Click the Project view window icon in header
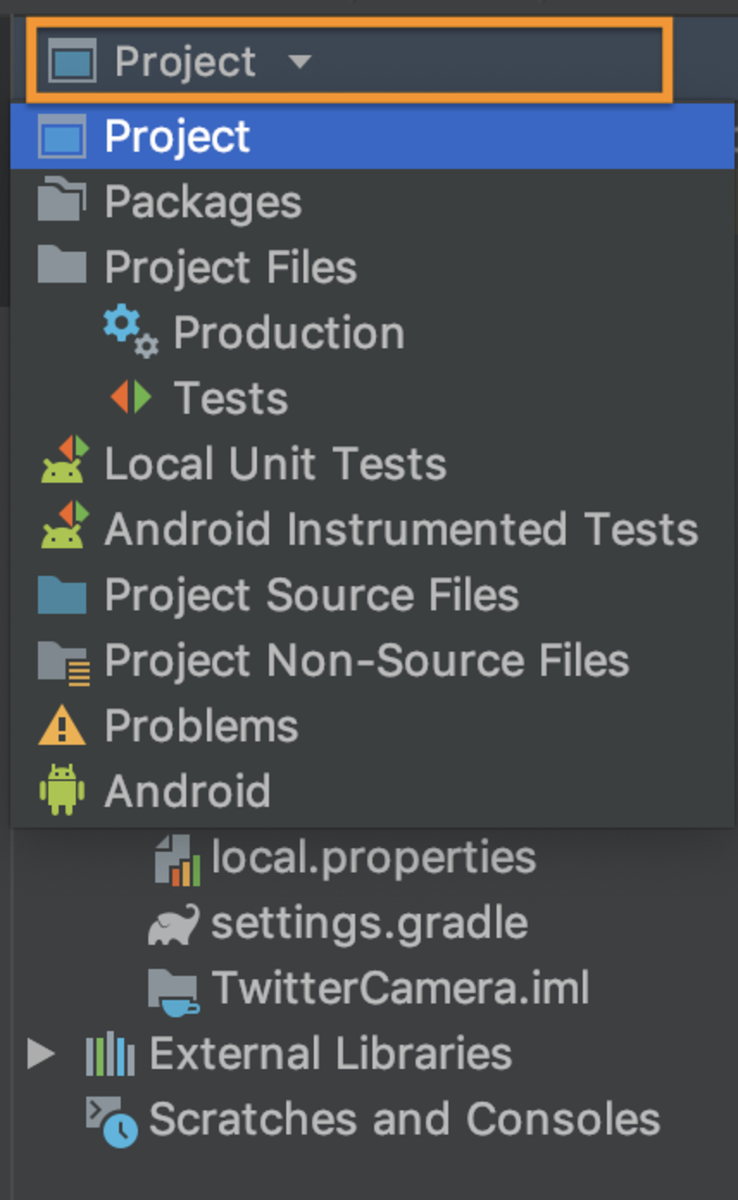Viewport: 738px width, 1200px height. (71, 62)
